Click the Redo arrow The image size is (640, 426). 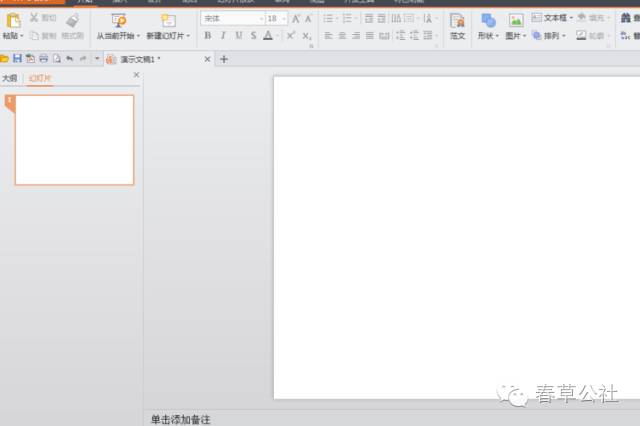(x=83, y=59)
